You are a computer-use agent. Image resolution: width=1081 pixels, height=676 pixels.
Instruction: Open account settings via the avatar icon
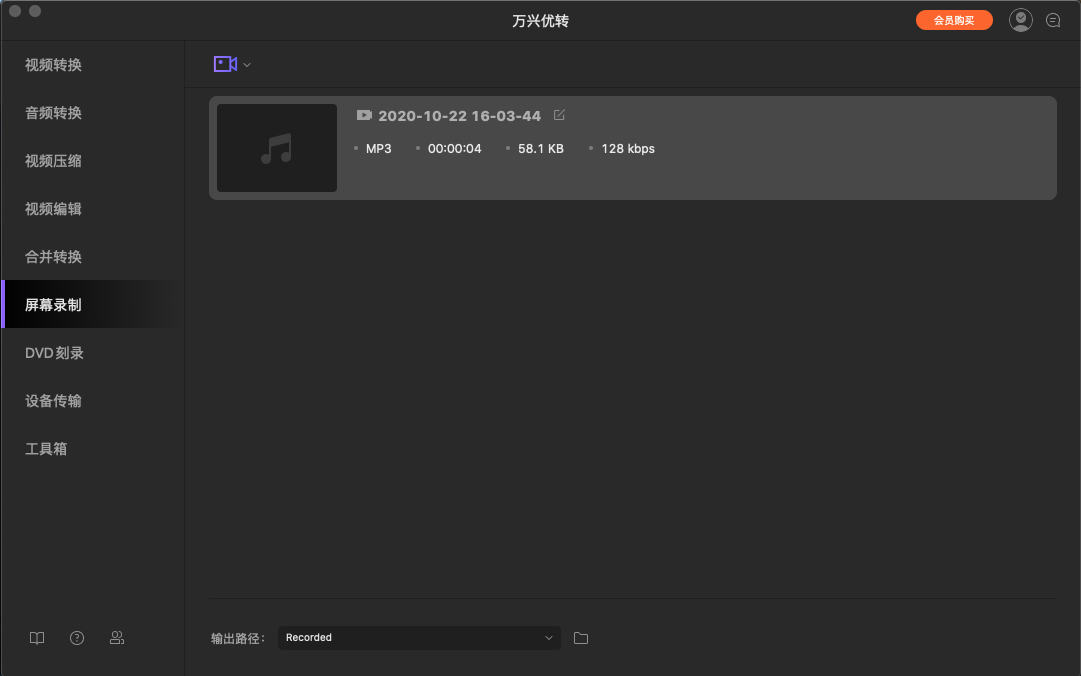[x=1020, y=19]
